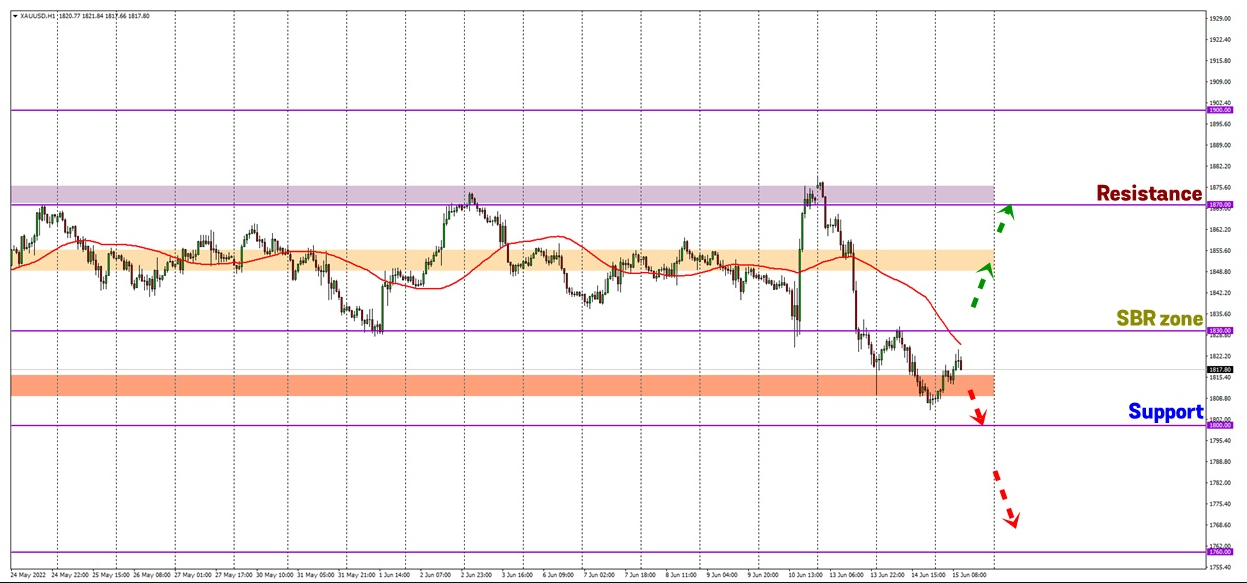Select the blue Support text label
Image resolution: width=1247 pixels, height=583 pixels.
(1165, 411)
